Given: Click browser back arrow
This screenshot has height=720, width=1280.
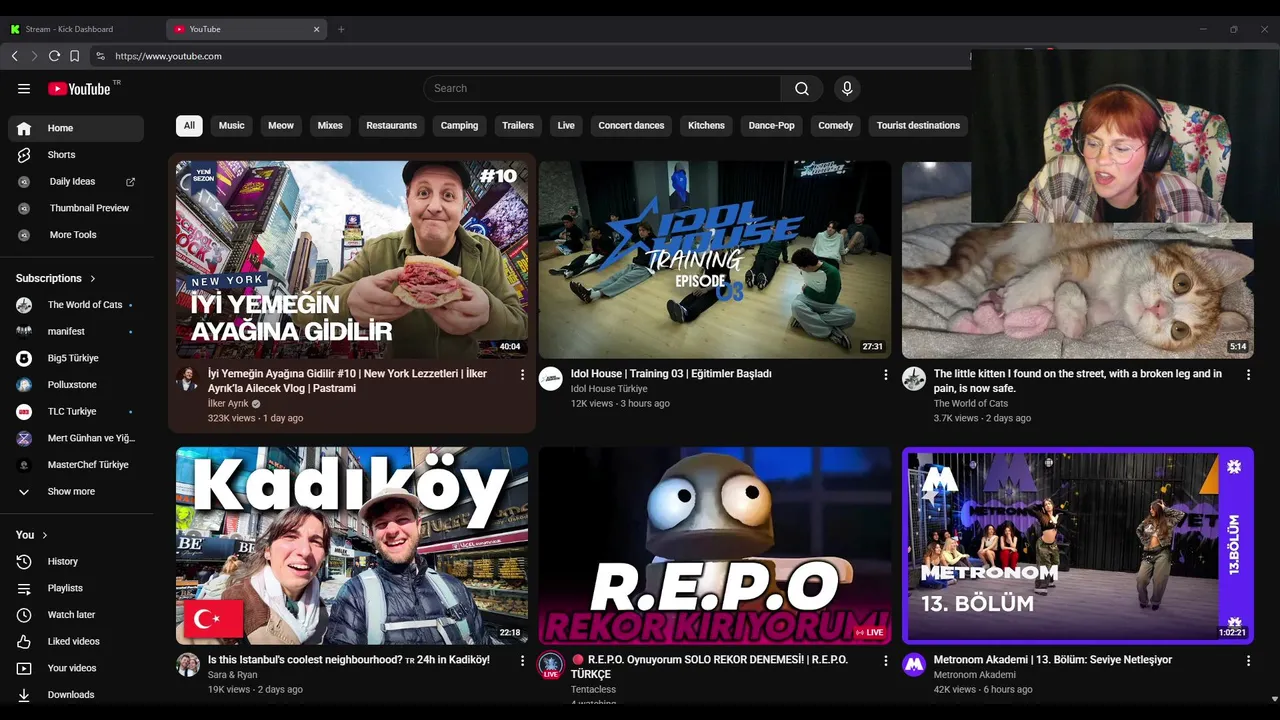Looking at the screenshot, I should tap(14, 56).
